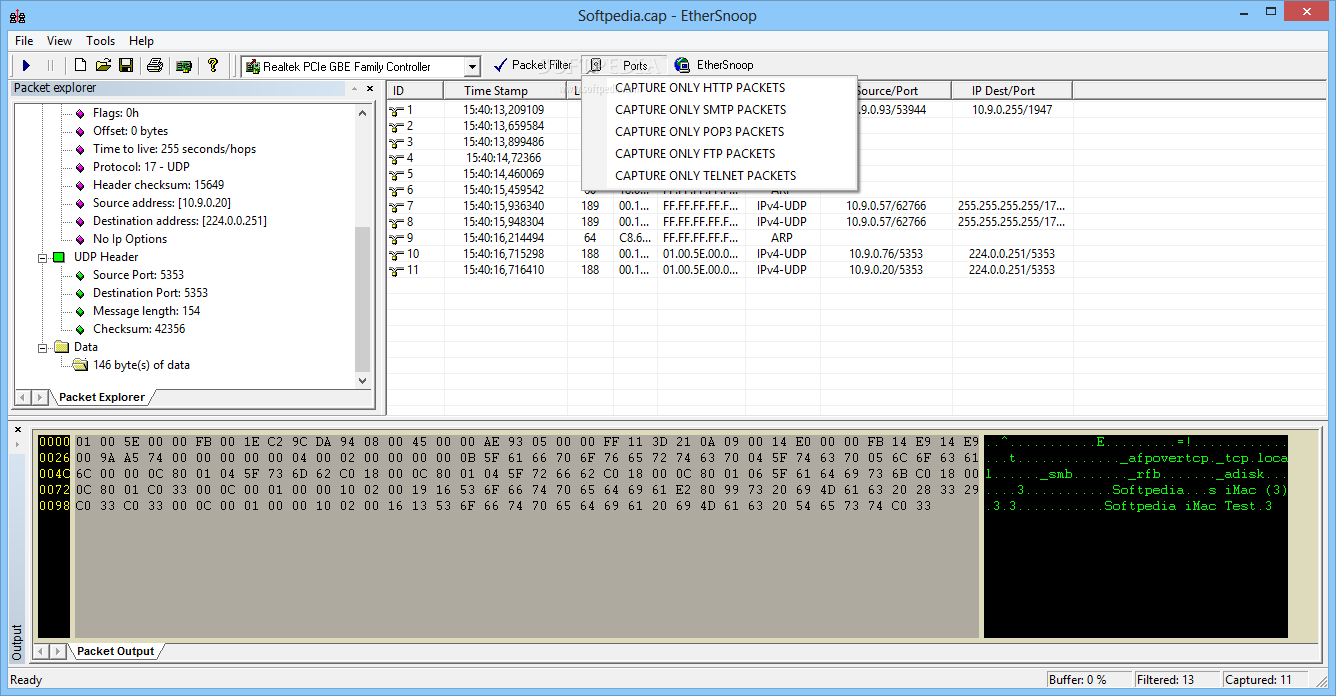The image size is (1336, 696).
Task: Click the Packet Explorer bottom tab
Action: coord(101,397)
